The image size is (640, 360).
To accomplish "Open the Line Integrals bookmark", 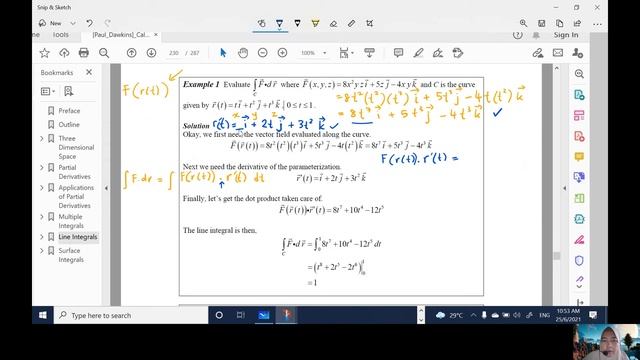I will pos(78,237).
